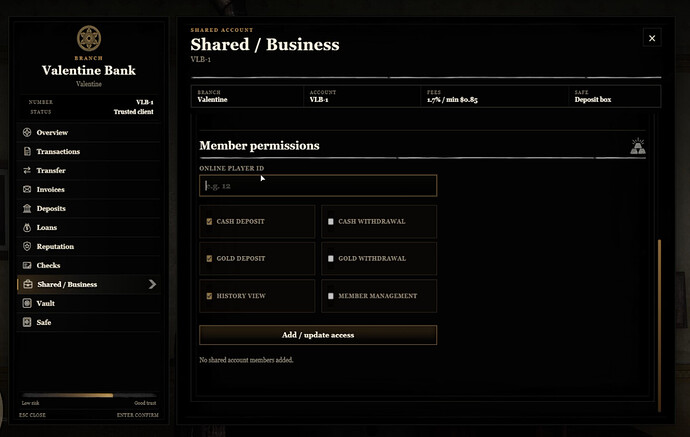Toggle the Gold Deposit permission checkbox
690x437 pixels.
209,258
